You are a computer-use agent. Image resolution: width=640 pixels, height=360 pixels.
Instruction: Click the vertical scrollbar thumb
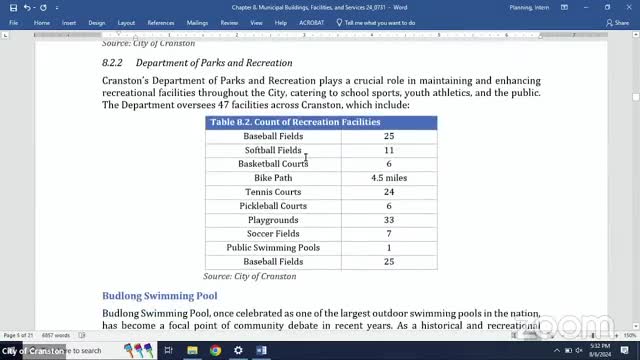coord(636,97)
